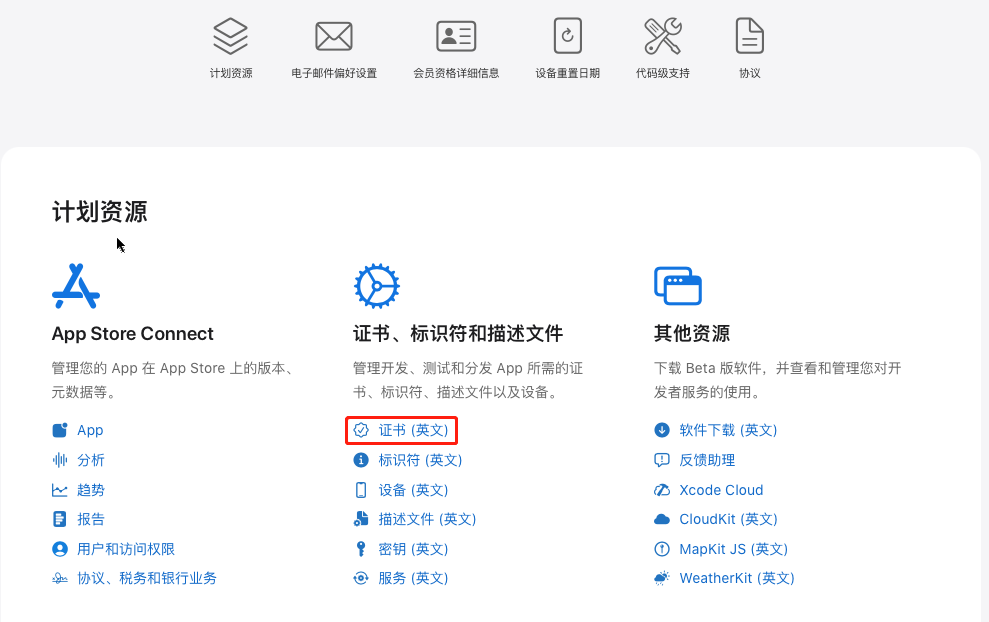Open 标识符 (英文) link
Viewport: 989px width, 622px height.
tap(420, 460)
